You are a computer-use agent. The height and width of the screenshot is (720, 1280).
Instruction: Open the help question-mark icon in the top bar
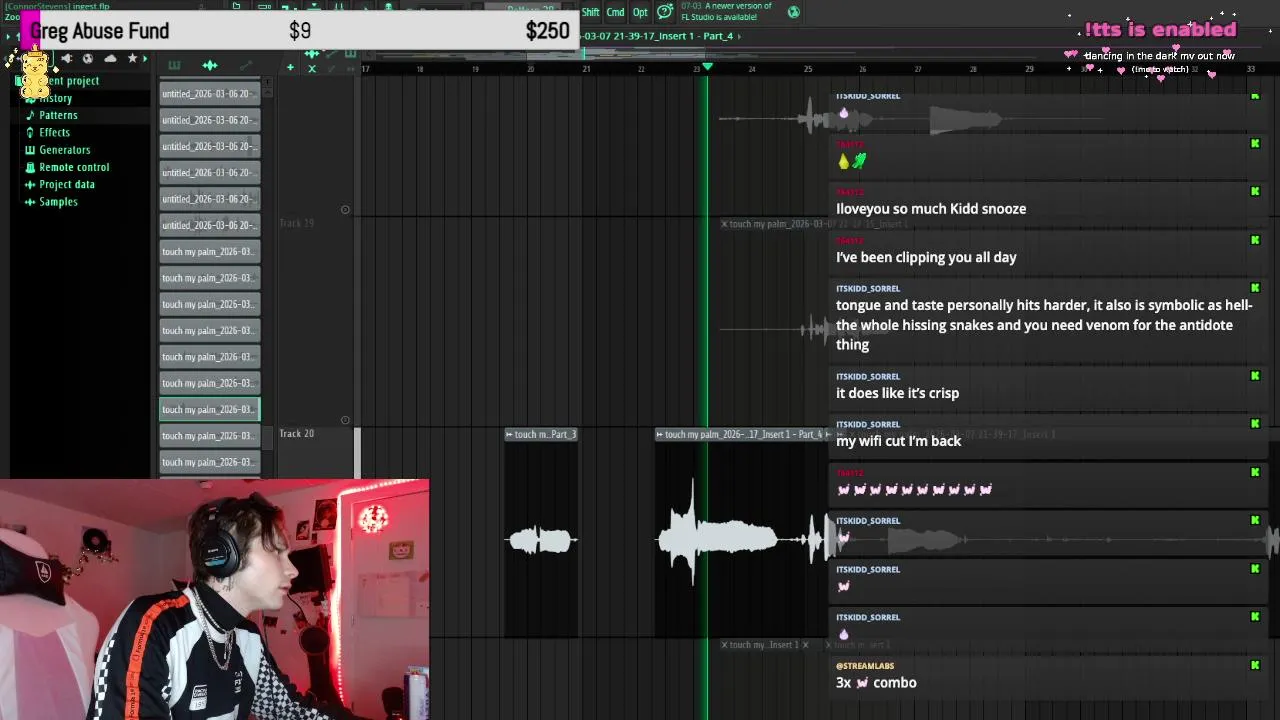coord(667,12)
